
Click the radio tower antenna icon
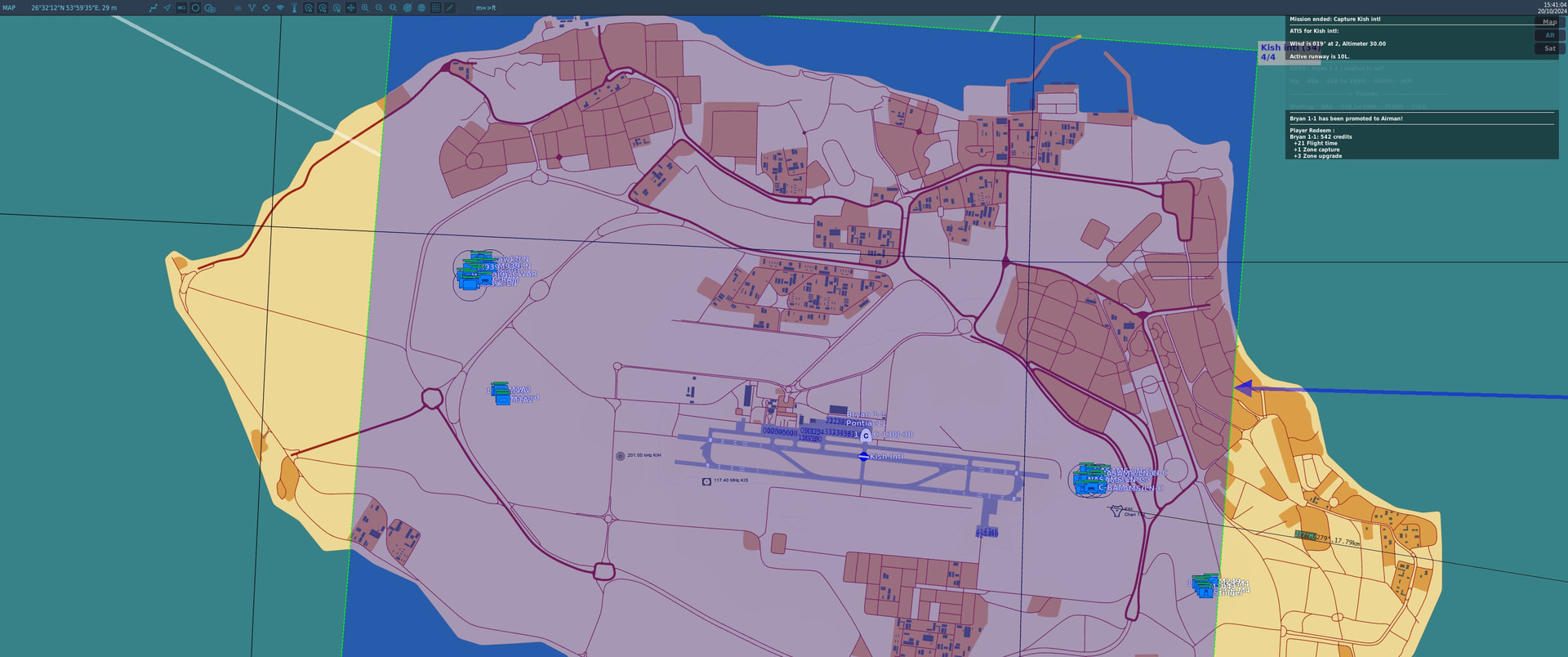294,8
